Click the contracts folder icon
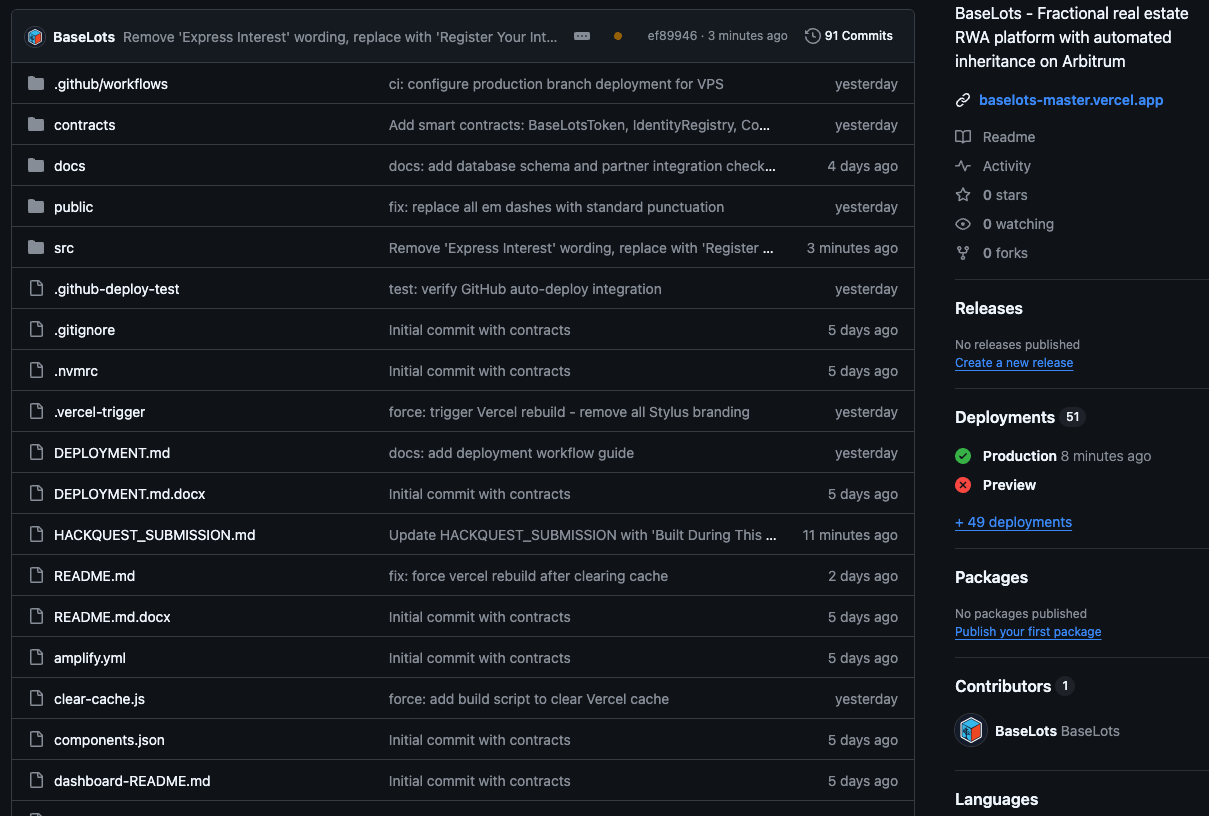 click(x=37, y=125)
